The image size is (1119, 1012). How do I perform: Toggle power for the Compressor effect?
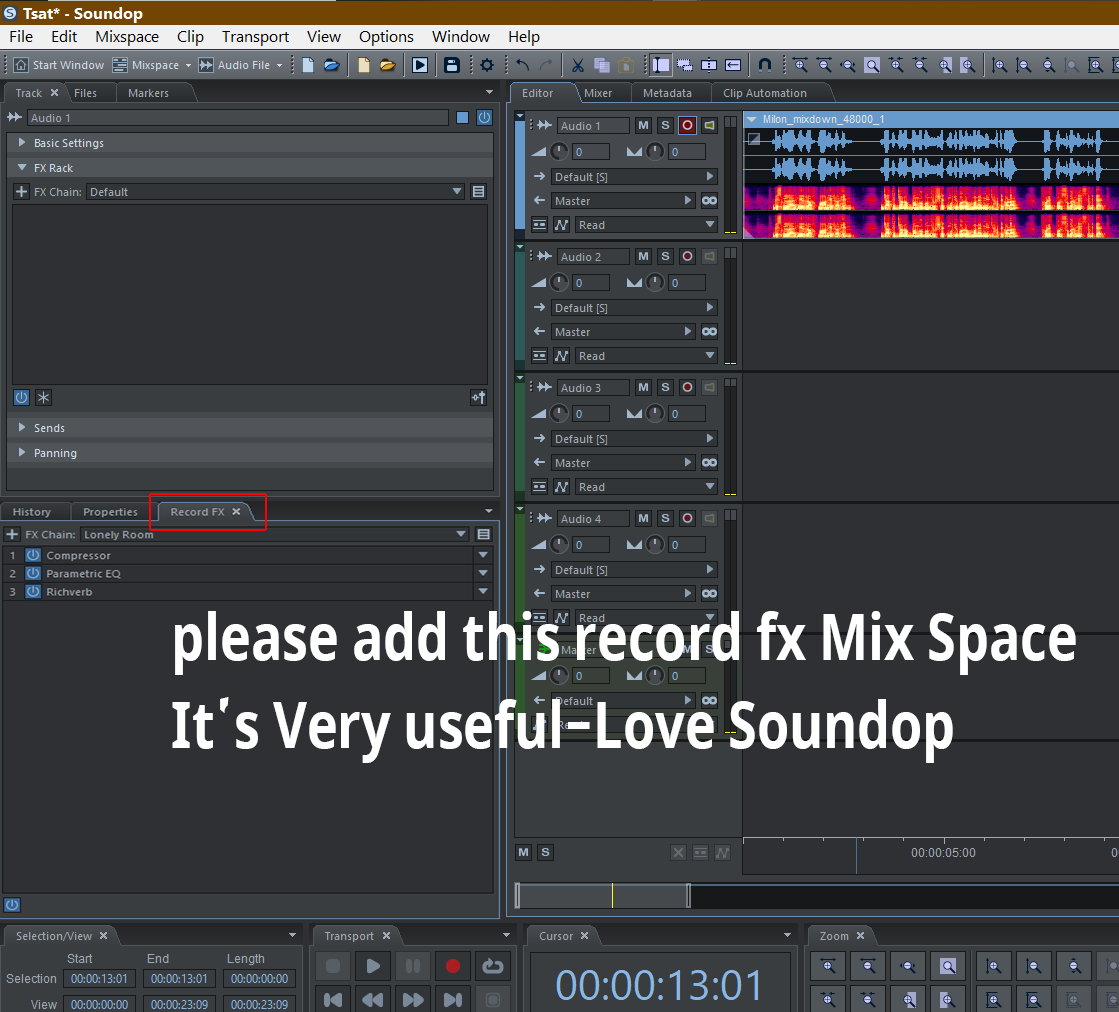tap(33, 555)
